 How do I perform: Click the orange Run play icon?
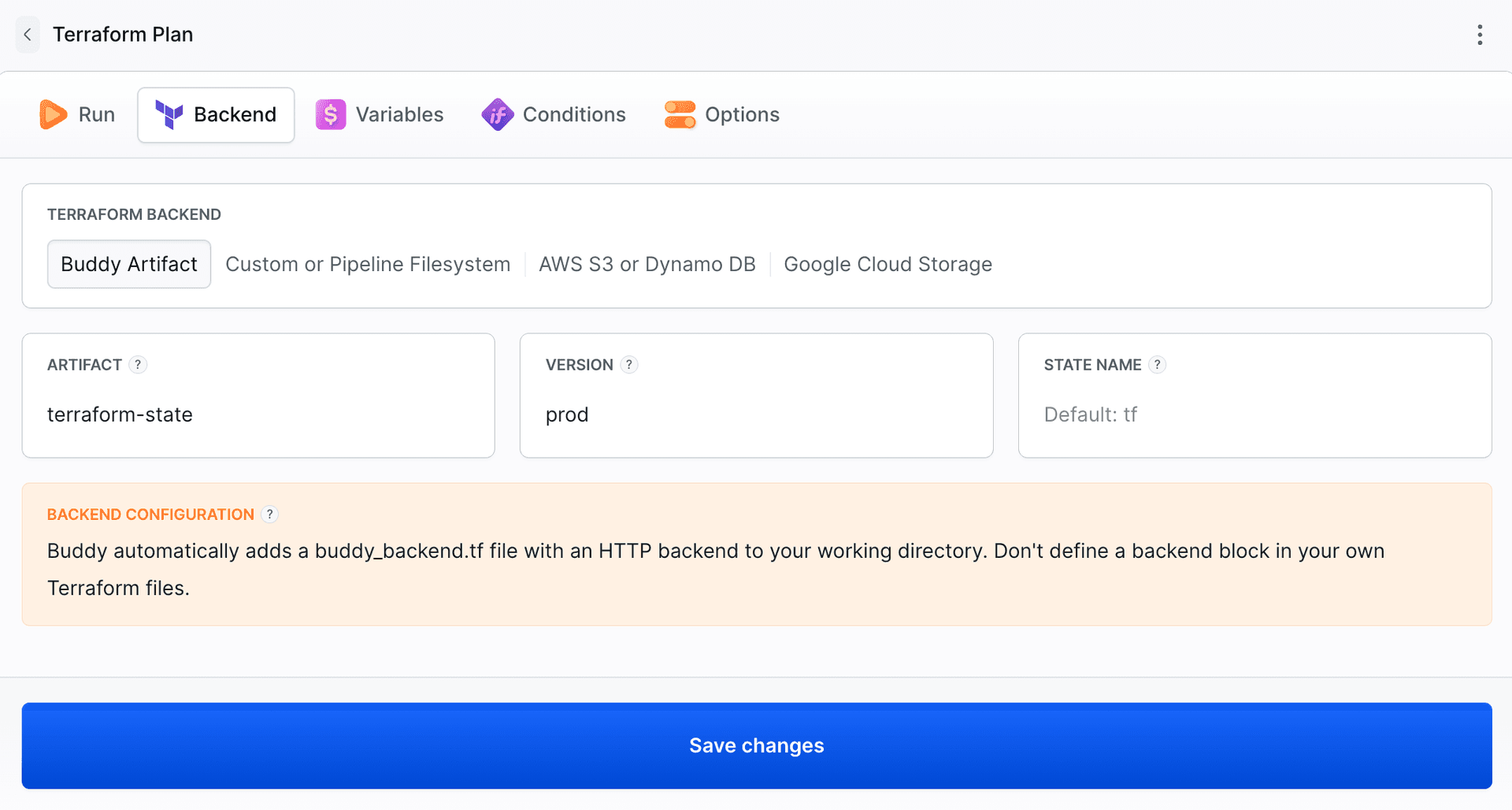pos(53,114)
